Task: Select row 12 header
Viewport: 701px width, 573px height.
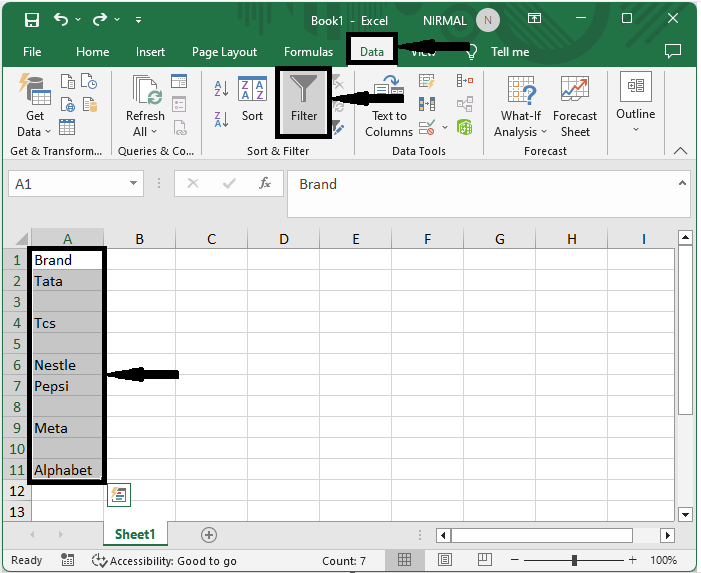Action: (x=17, y=491)
